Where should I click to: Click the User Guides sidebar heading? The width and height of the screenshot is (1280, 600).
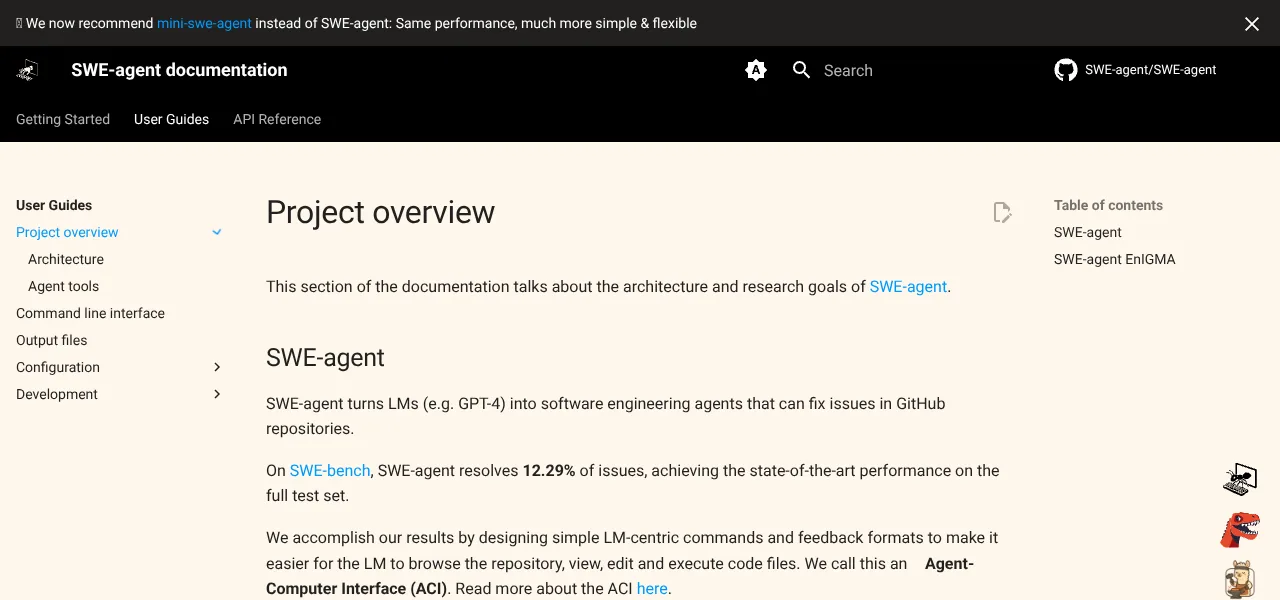[x=54, y=205]
